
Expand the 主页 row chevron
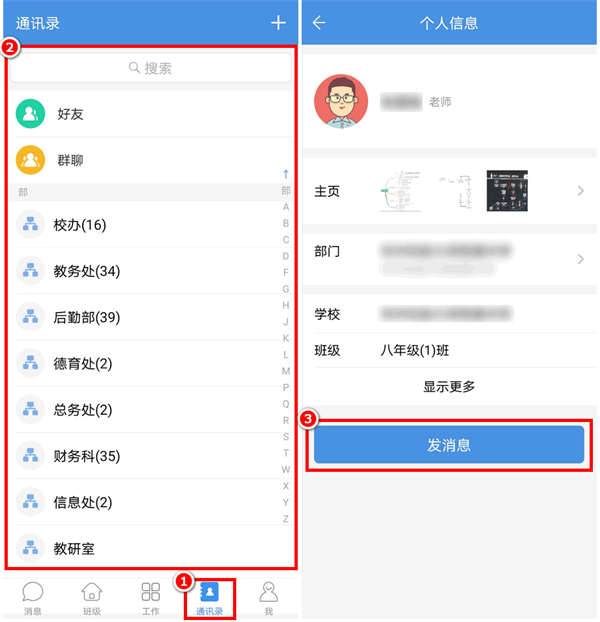pyautogui.click(x=581, y=191)
